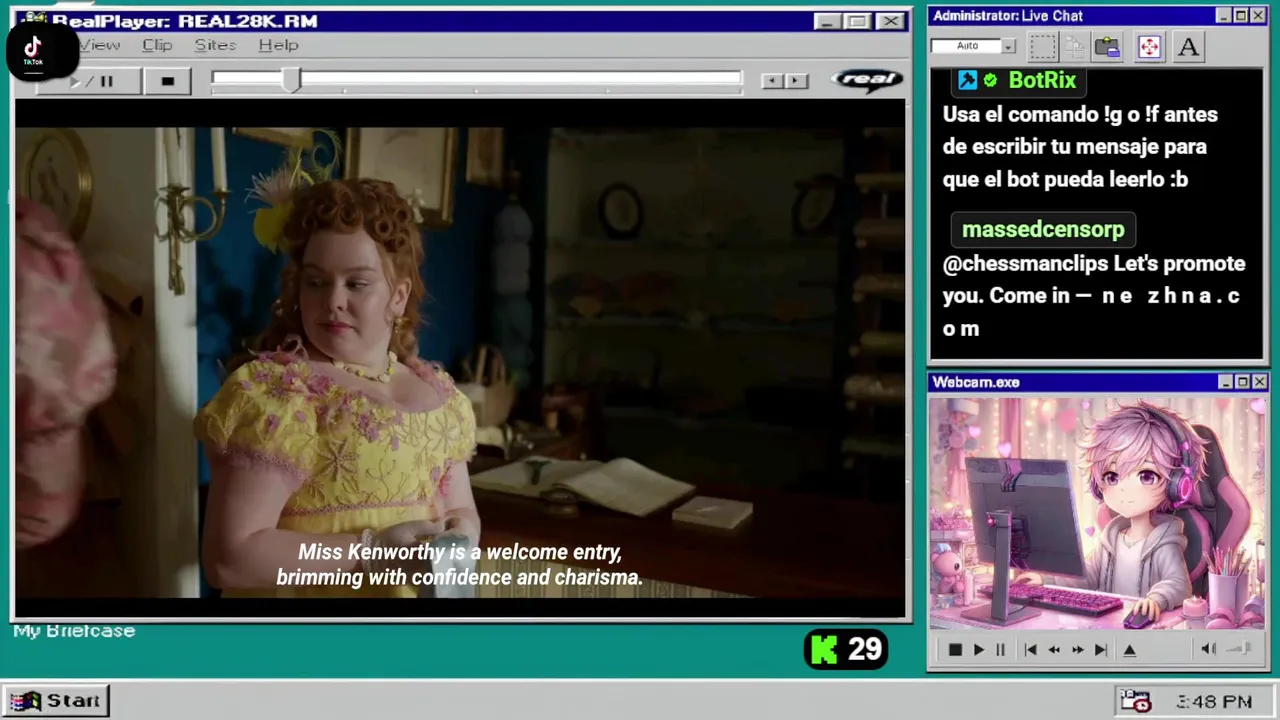
Task: Click RealPlayer's seek-forward arrow button
Action: pyautogui.click(x=796, y=81)
